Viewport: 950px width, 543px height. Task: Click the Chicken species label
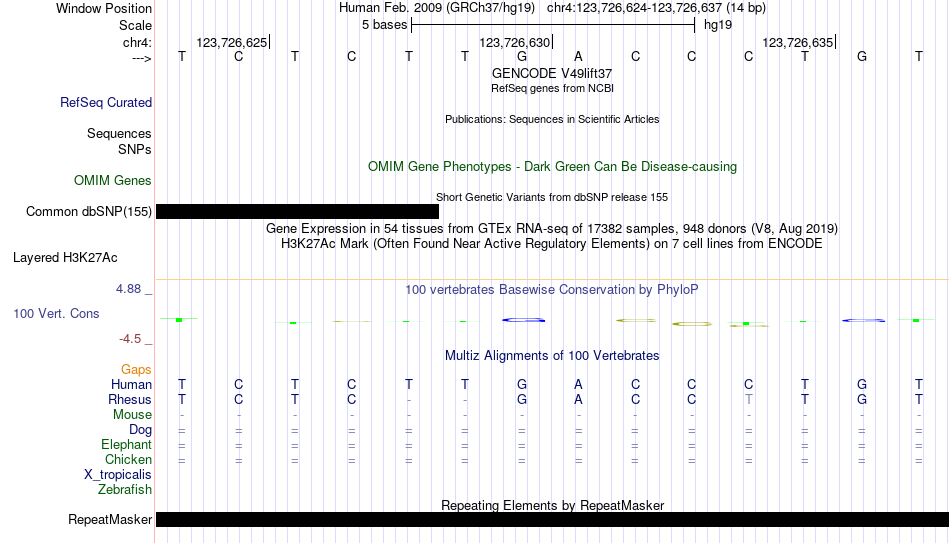coord(128,459)
